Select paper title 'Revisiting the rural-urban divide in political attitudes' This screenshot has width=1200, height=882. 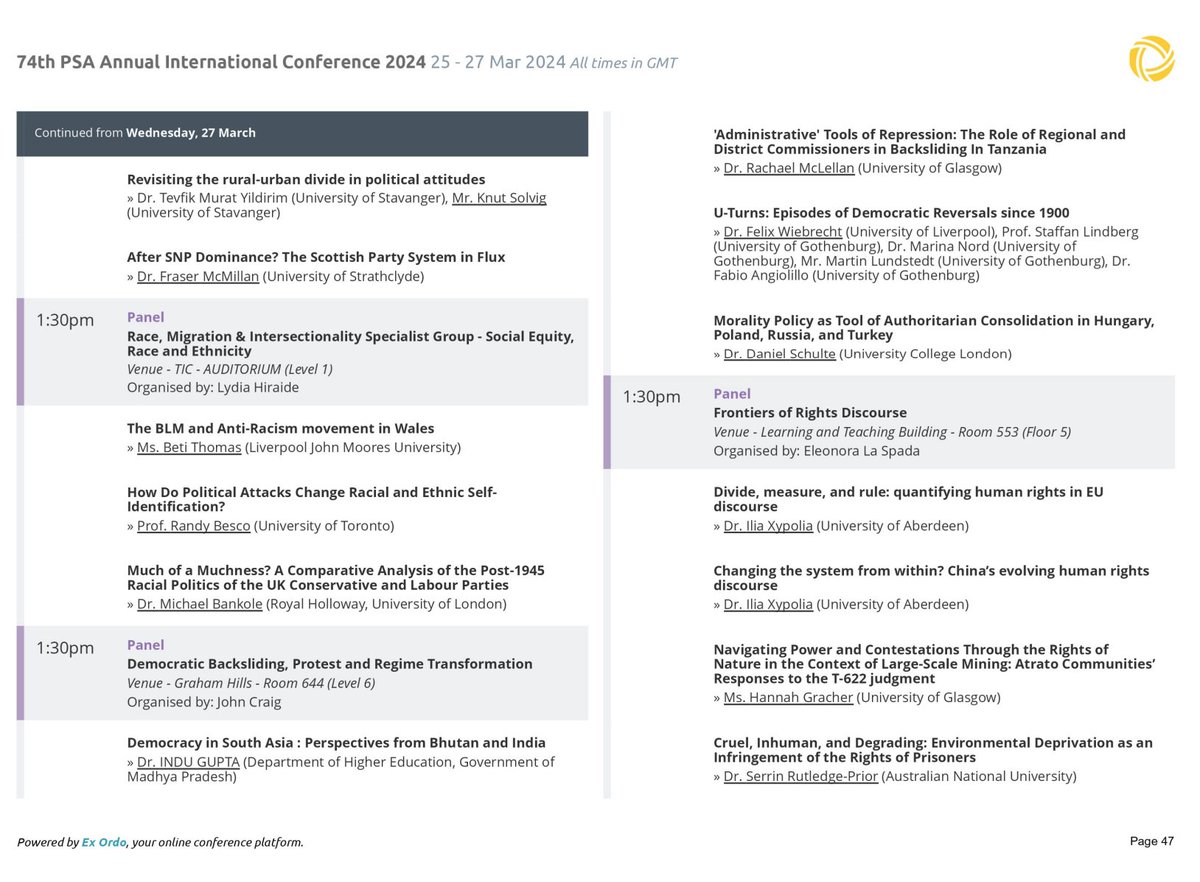306,179
